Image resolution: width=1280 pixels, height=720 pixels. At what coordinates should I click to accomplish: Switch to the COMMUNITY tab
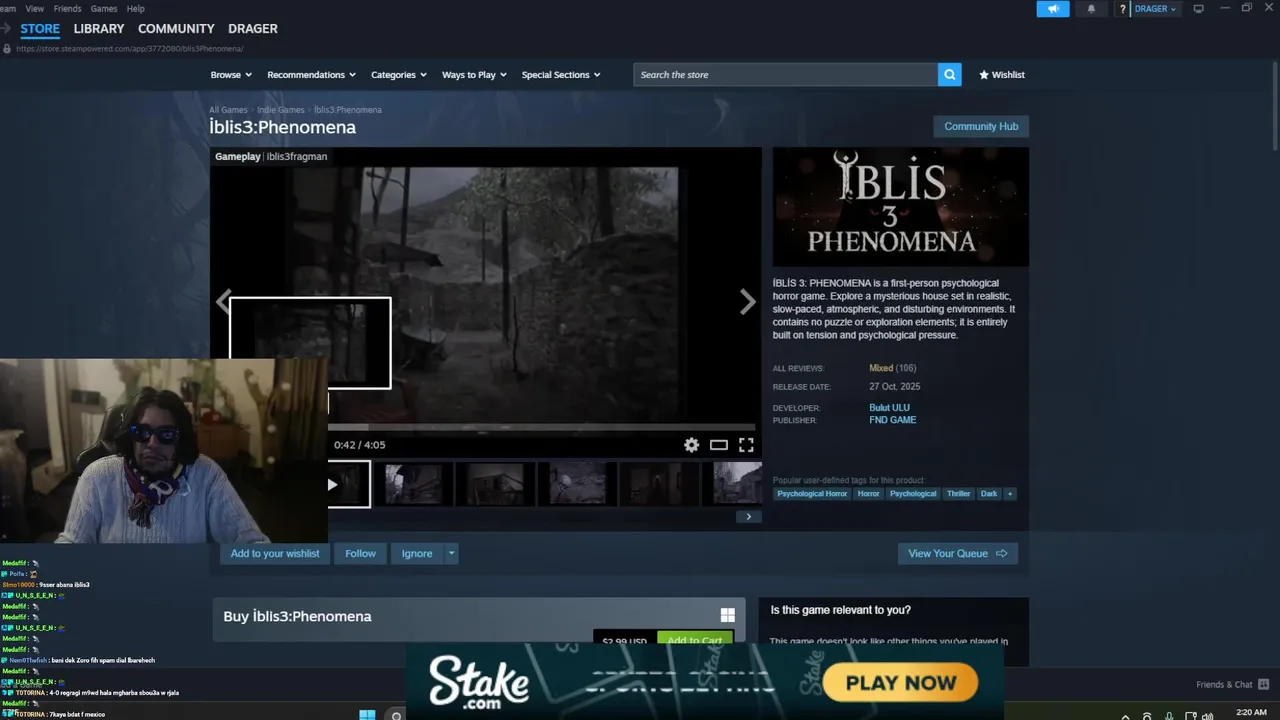(176, 29)
